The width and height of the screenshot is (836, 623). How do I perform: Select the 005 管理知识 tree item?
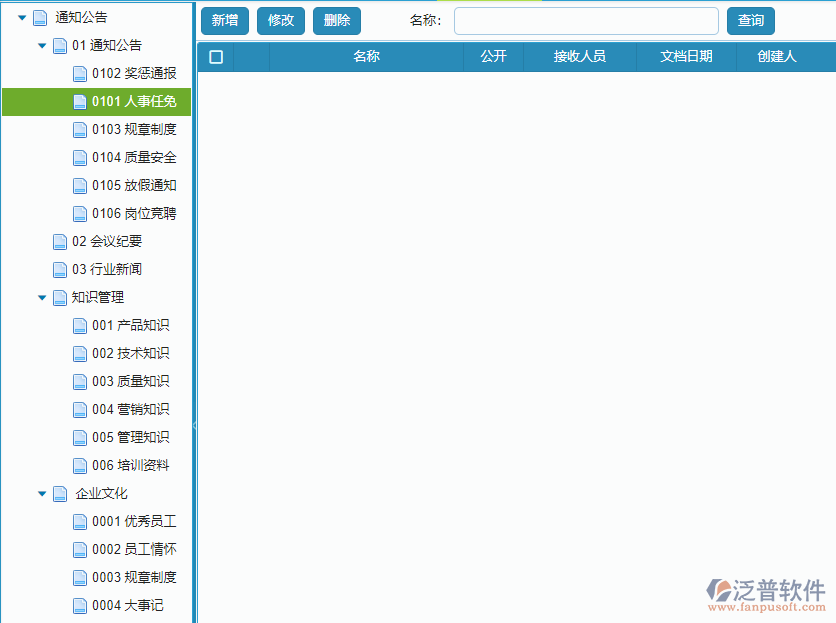(131, 437)
